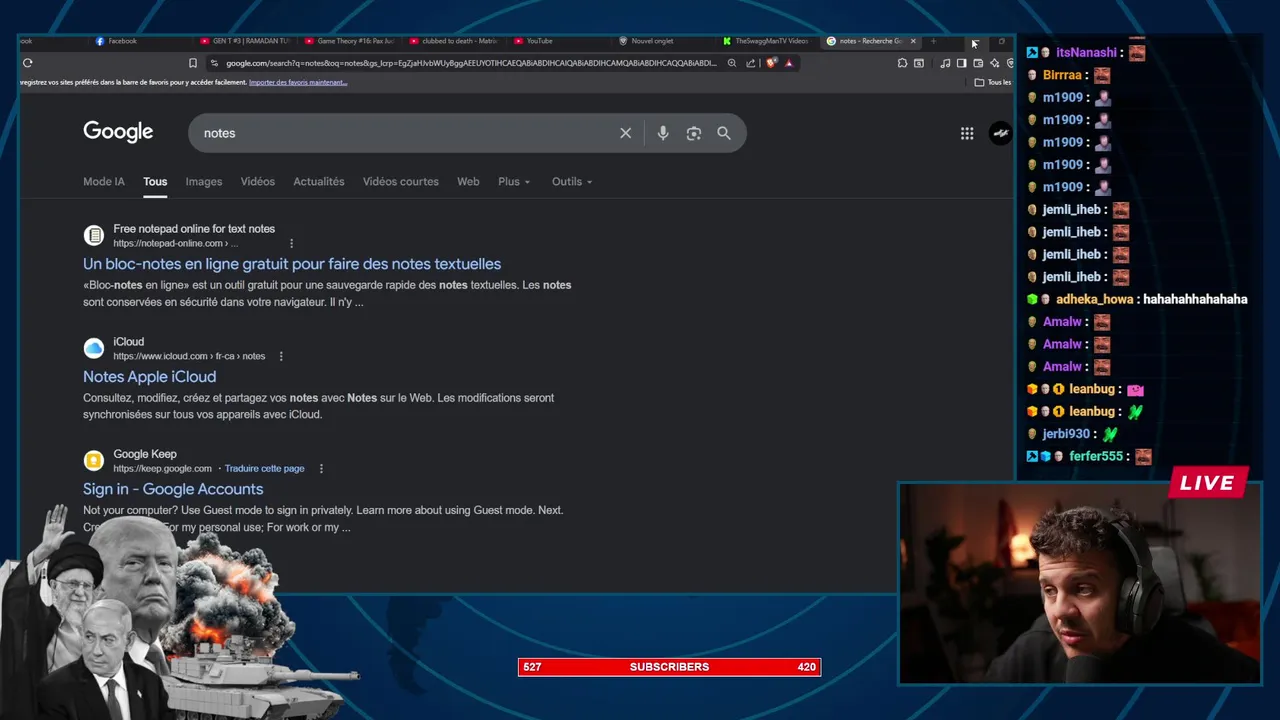This screenshot has height=720, width=1280.
Task: Open the Notes Apple iCloud result
Action: [149, 376]
